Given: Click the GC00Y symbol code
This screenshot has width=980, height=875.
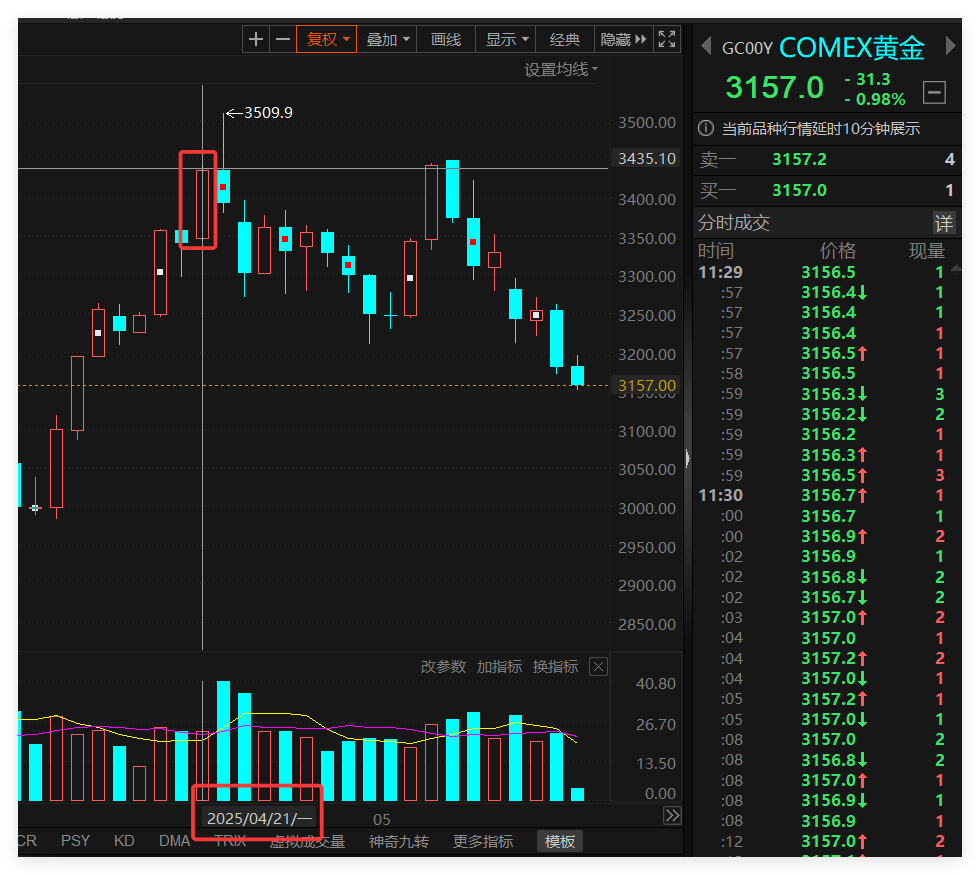Looking at the screenshot, I should pos(748,49).
